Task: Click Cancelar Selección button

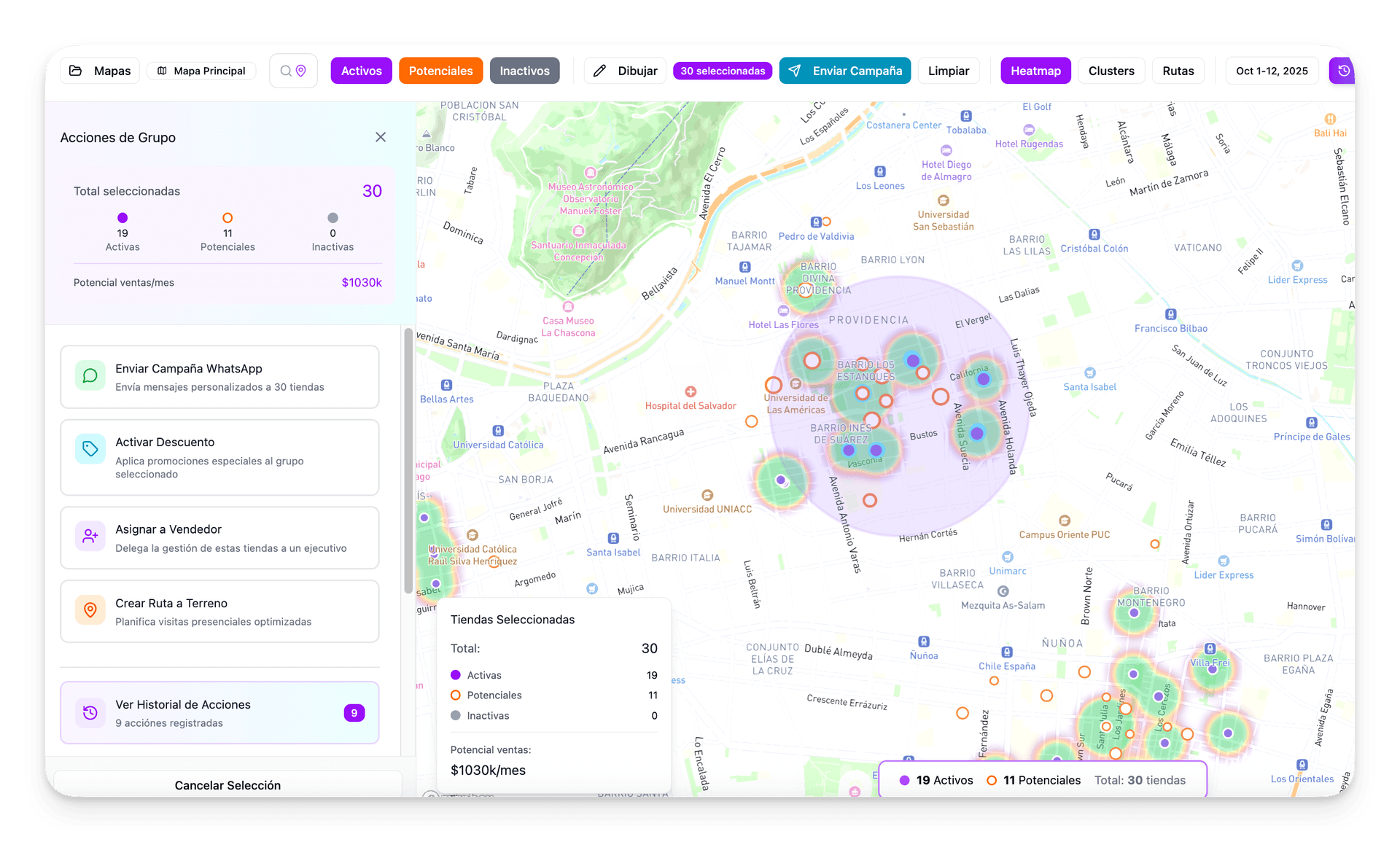Action: [x=227, y=784]
